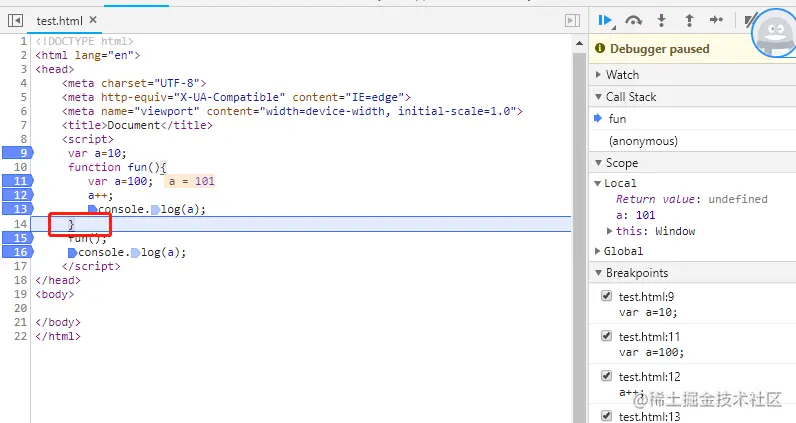Click code line var a=10;
The width and height of the screenshot is (796, 423).
click(x=97, y=153)
